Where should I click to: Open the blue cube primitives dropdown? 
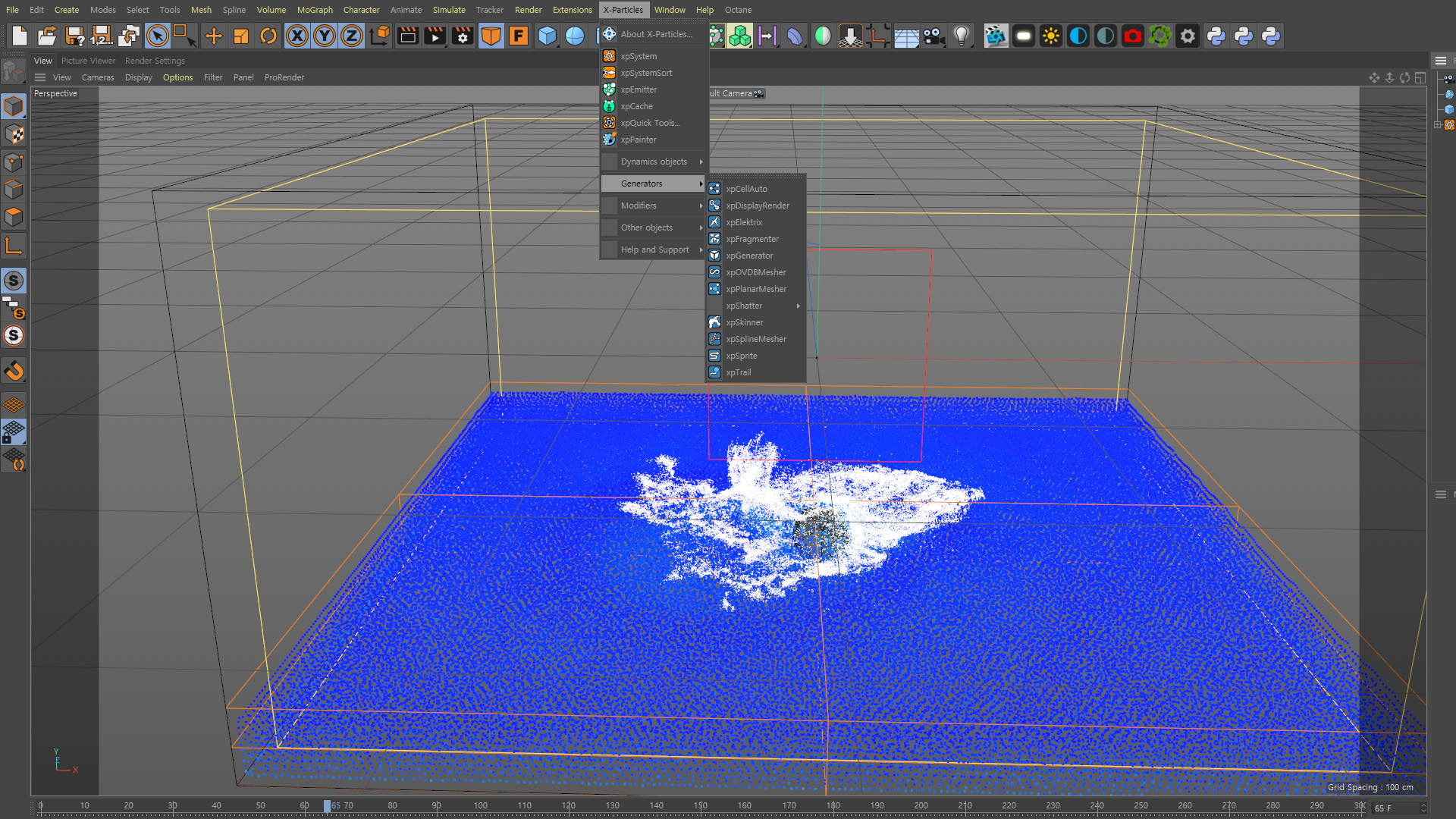tap(548, 36)
